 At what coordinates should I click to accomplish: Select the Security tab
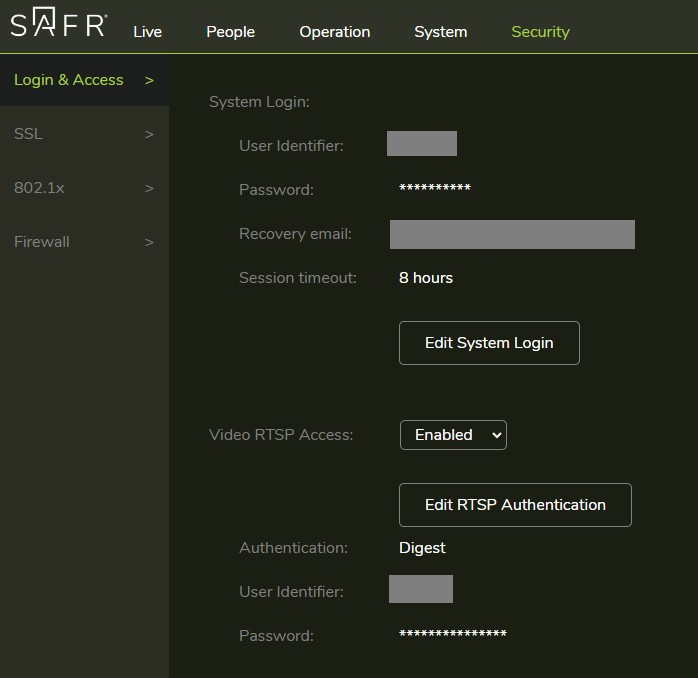point(540,32)
